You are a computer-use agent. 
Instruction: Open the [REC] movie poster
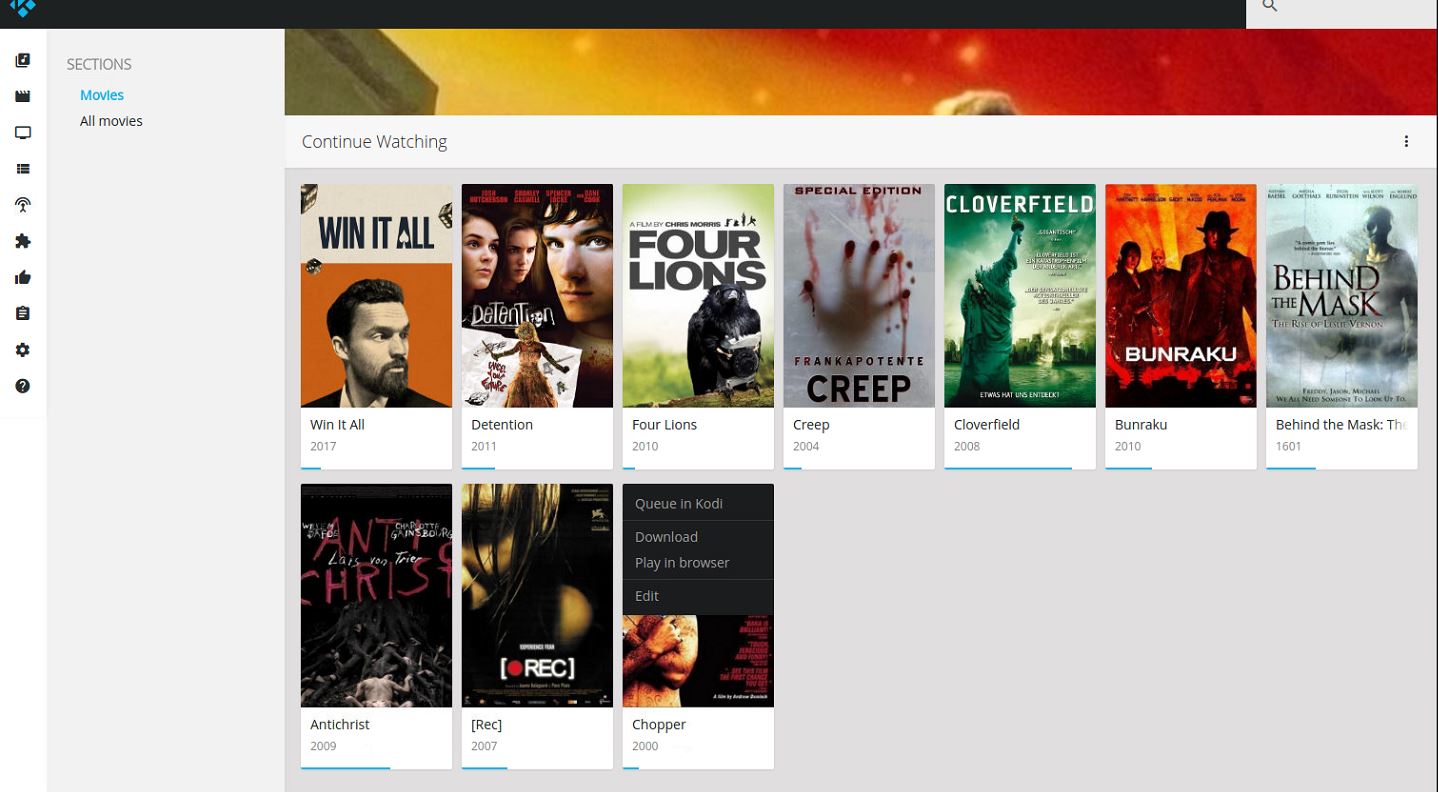coord(537,596)
